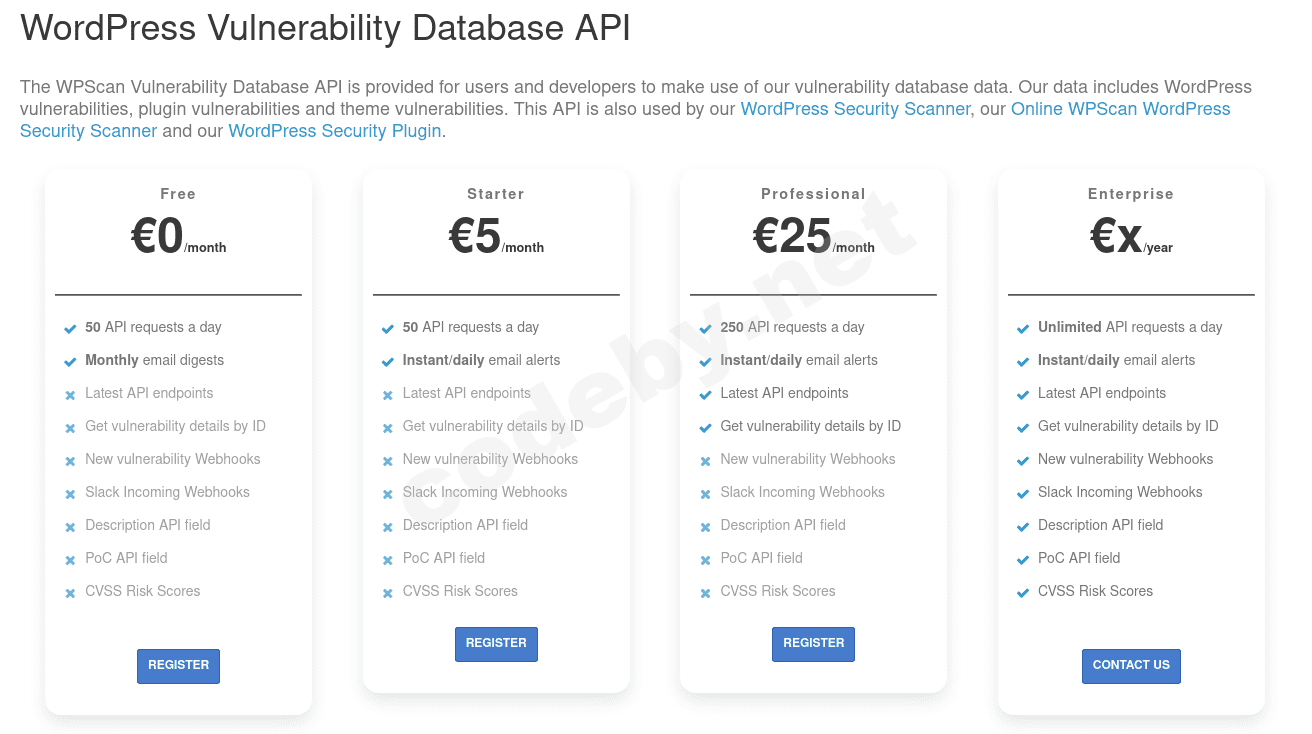Click X icon next to Free plan's CVSS Risk Scores

pos(70,593)
